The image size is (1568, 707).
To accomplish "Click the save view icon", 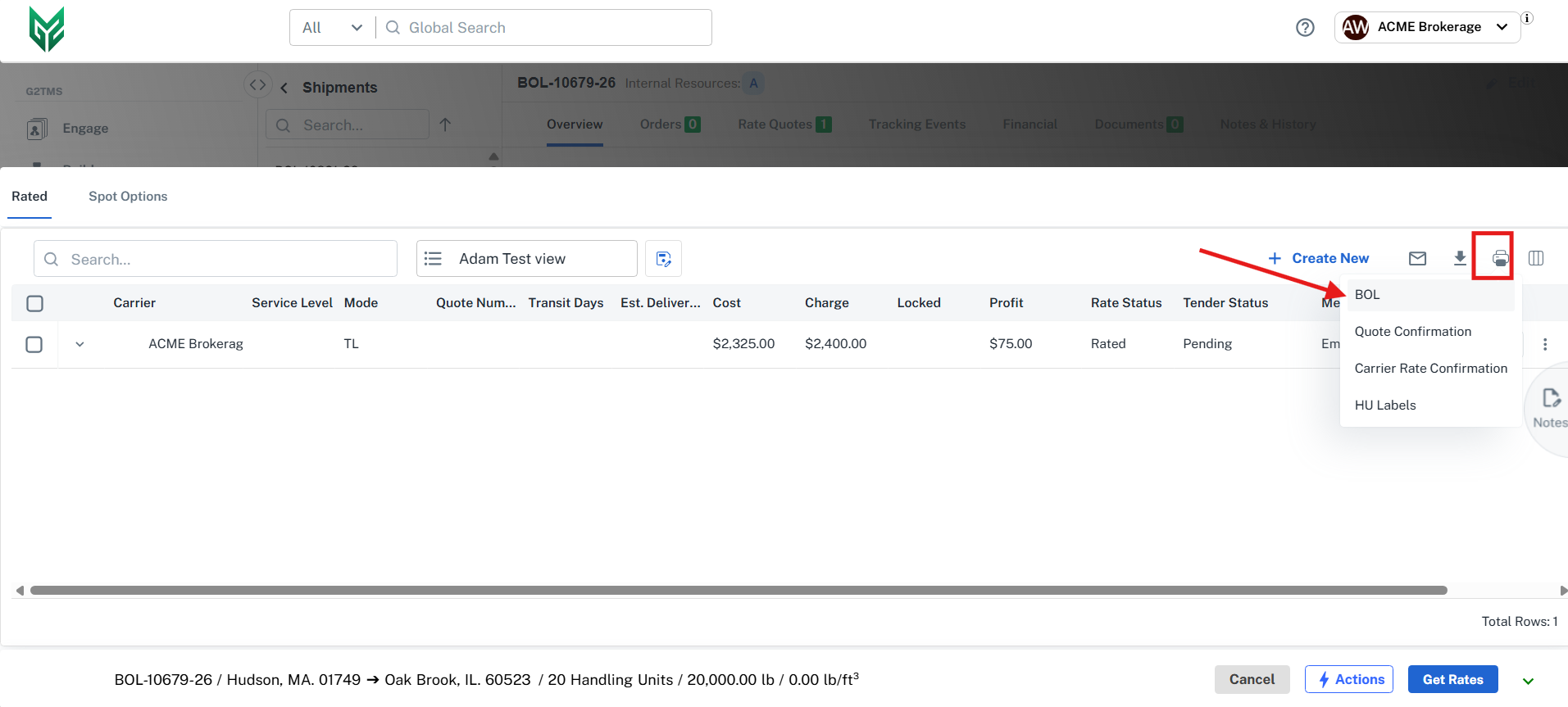I will (x=663, y=259).
